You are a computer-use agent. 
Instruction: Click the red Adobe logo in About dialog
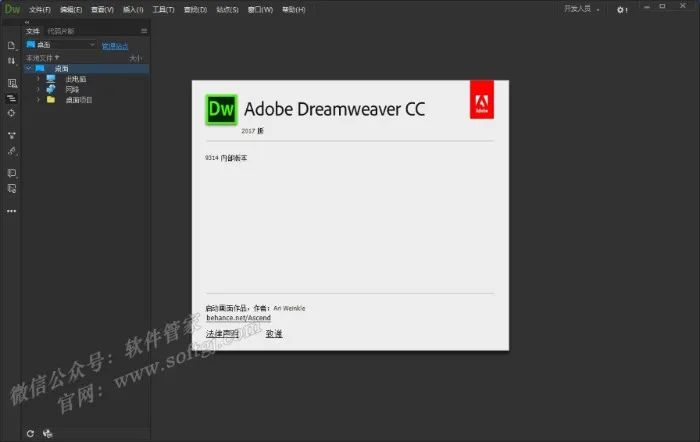[x=482, y=100]
